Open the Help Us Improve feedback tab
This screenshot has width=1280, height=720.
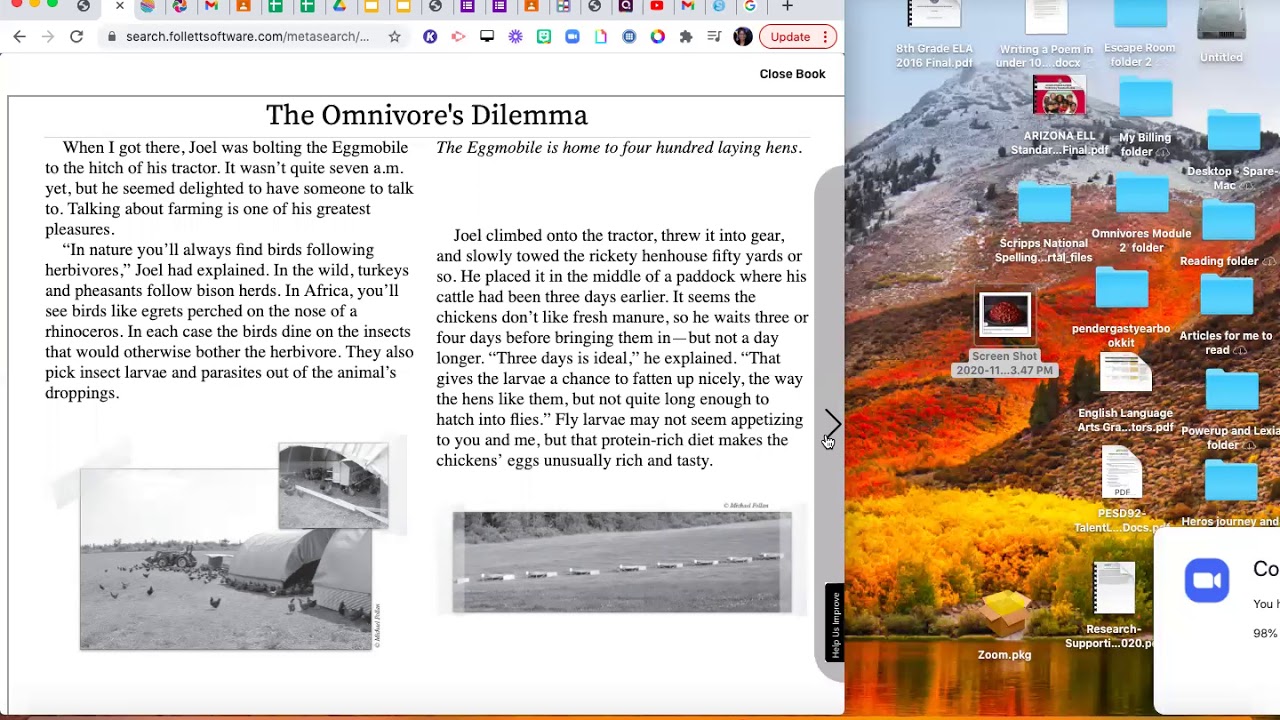point(835,624)
